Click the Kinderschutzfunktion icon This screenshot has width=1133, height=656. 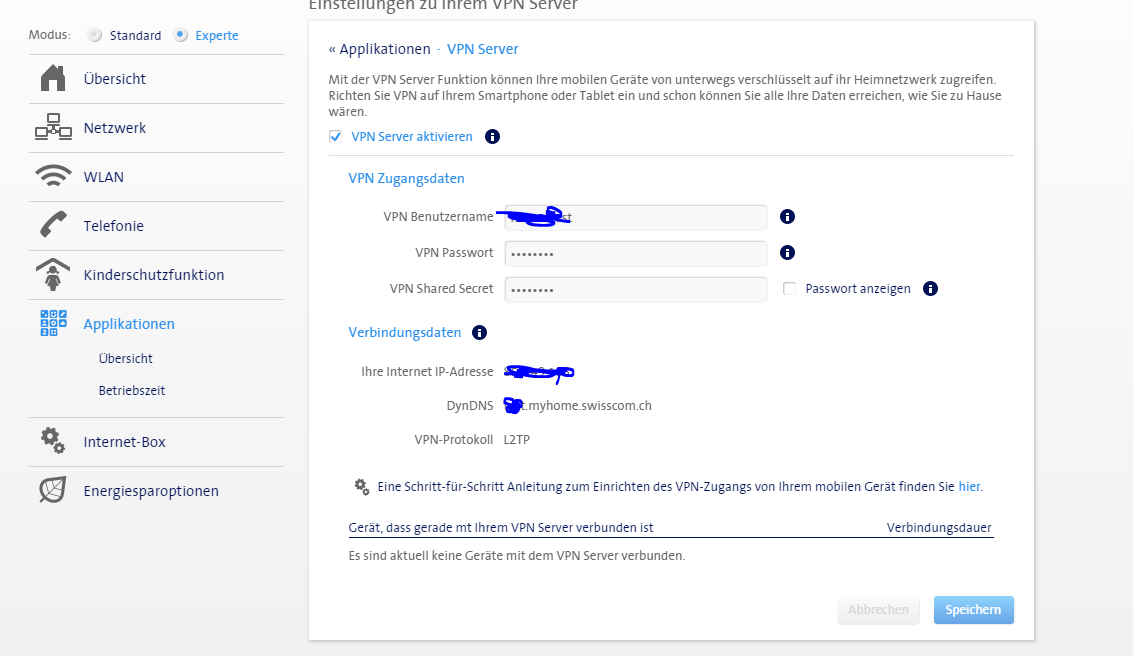[53, 274]
